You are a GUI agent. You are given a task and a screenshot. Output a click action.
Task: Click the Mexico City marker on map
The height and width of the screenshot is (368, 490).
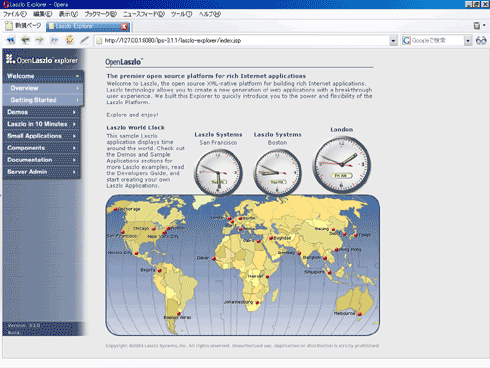click(136, 253)
